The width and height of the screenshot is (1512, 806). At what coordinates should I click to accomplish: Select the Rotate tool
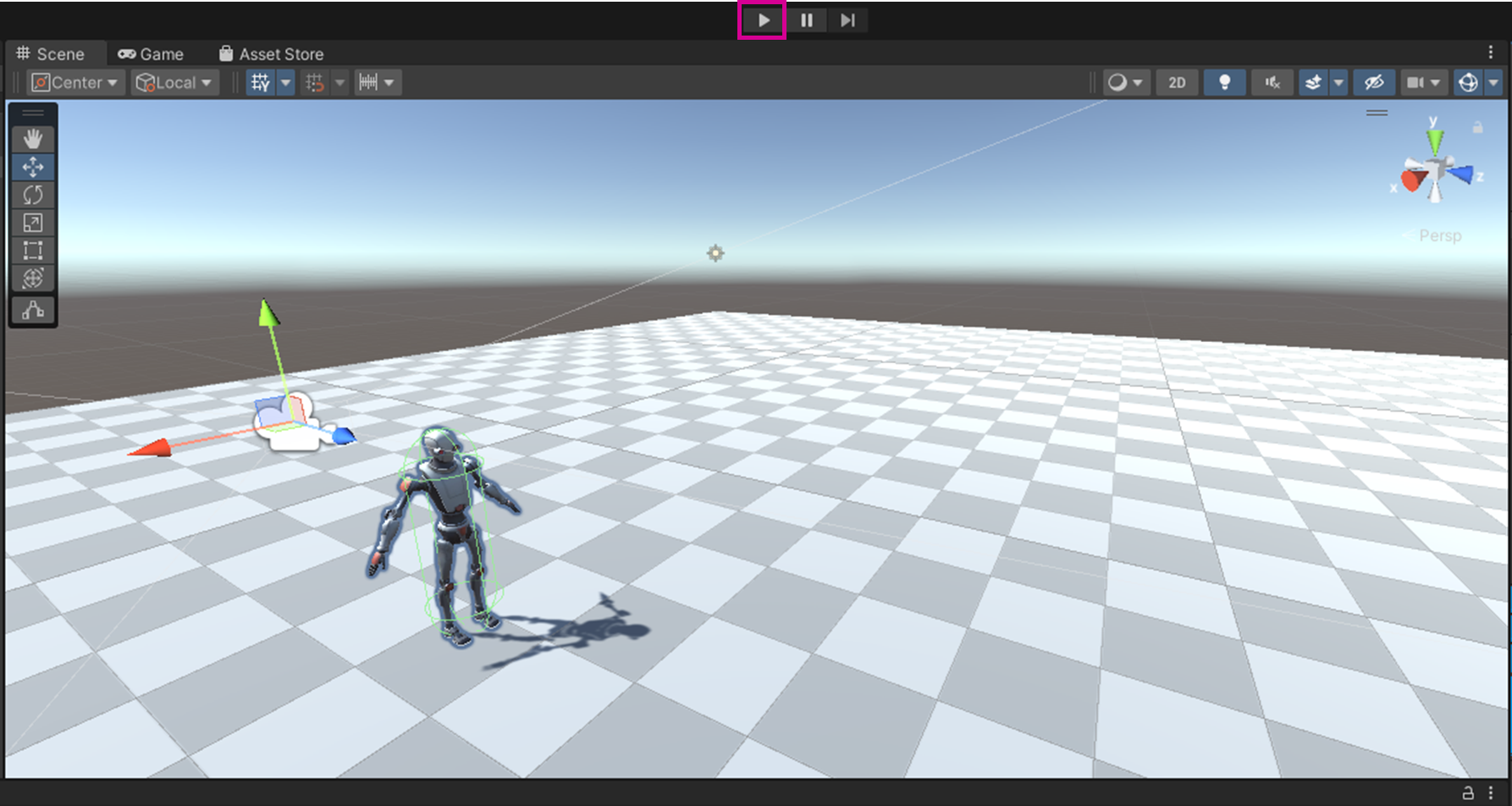(33, 195)
